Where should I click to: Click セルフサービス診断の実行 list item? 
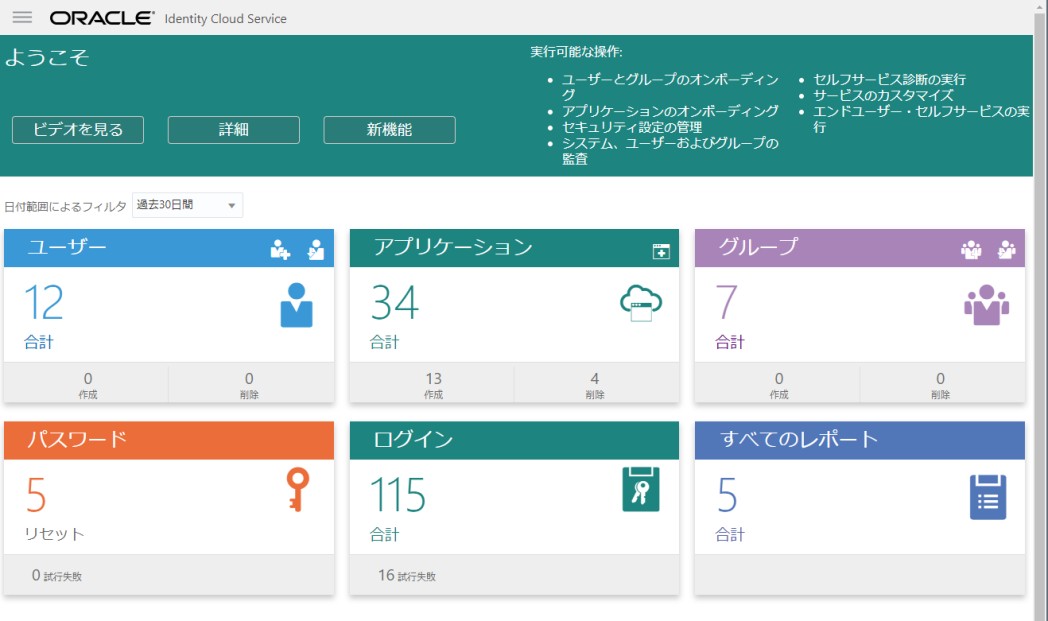[x=889, y=80]
